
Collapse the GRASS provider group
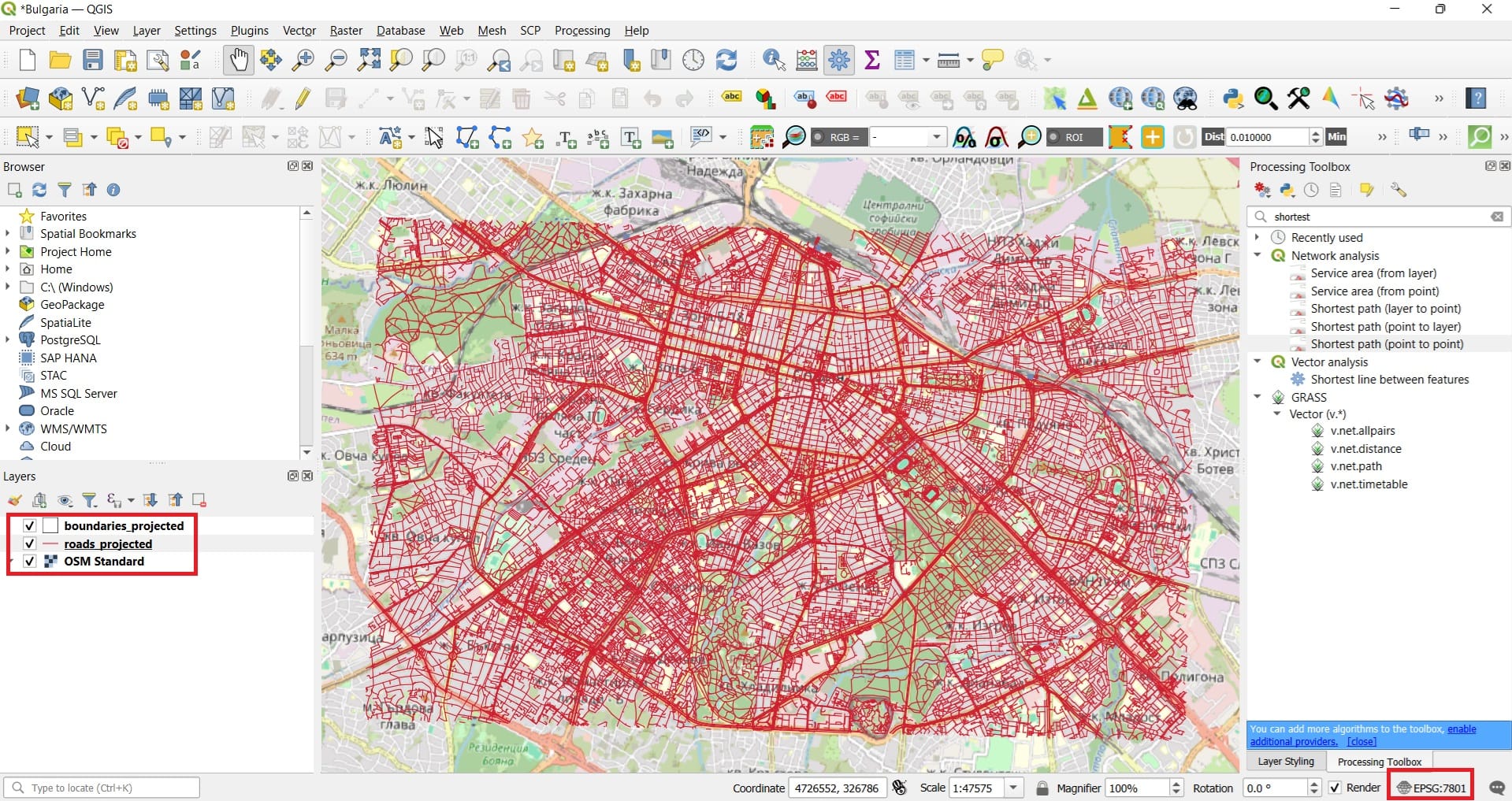click(1258, 397)
